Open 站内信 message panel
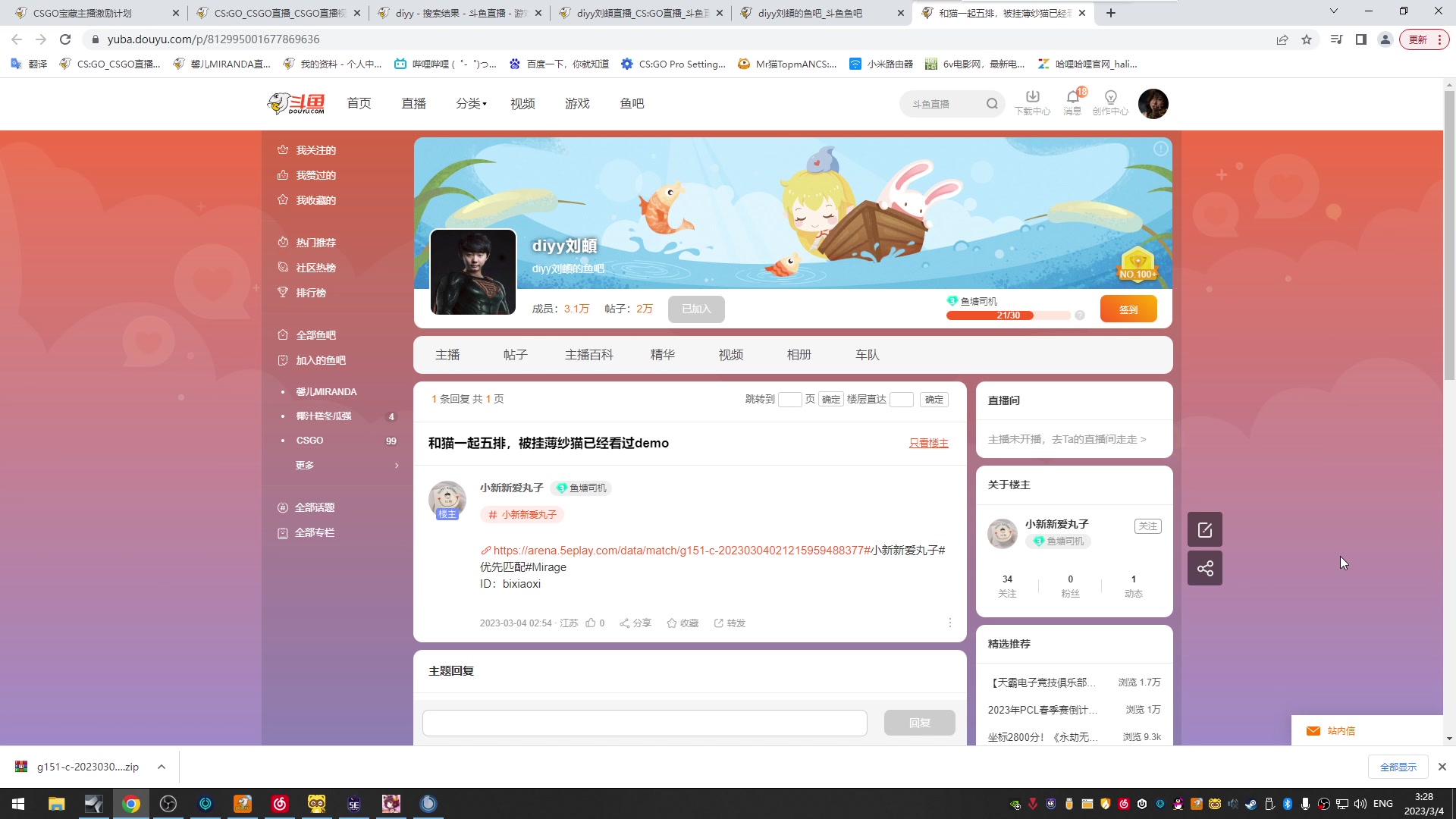The height and width of the screenshot is (819, 1456). coord(1367,731)
